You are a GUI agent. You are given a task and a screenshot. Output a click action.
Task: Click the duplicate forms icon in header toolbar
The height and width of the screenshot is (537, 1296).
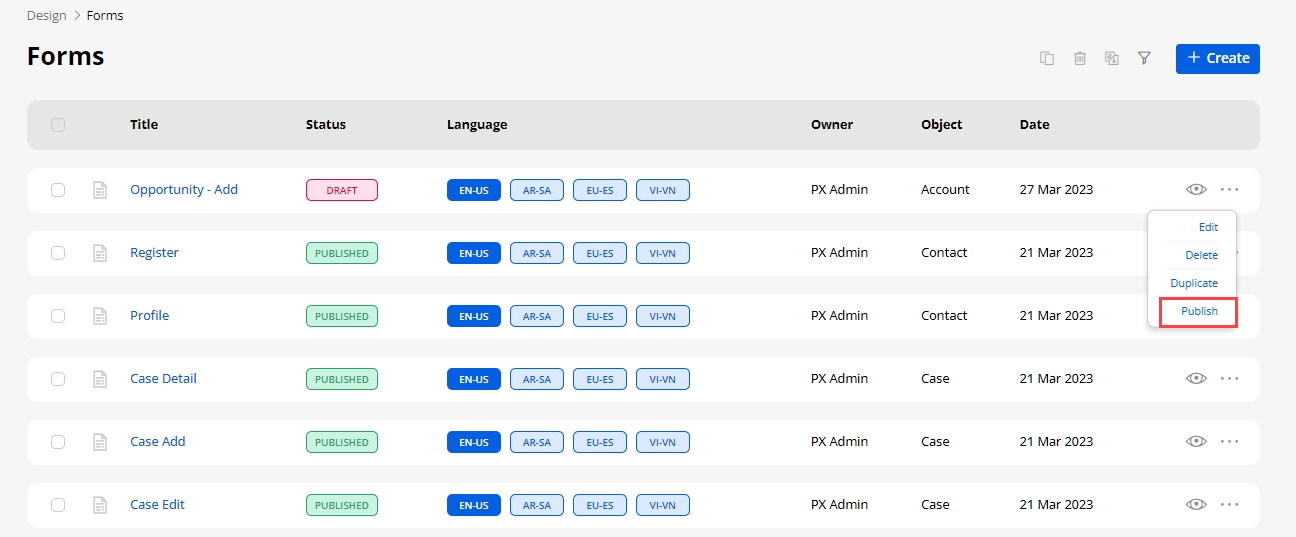coord(1047,58)
